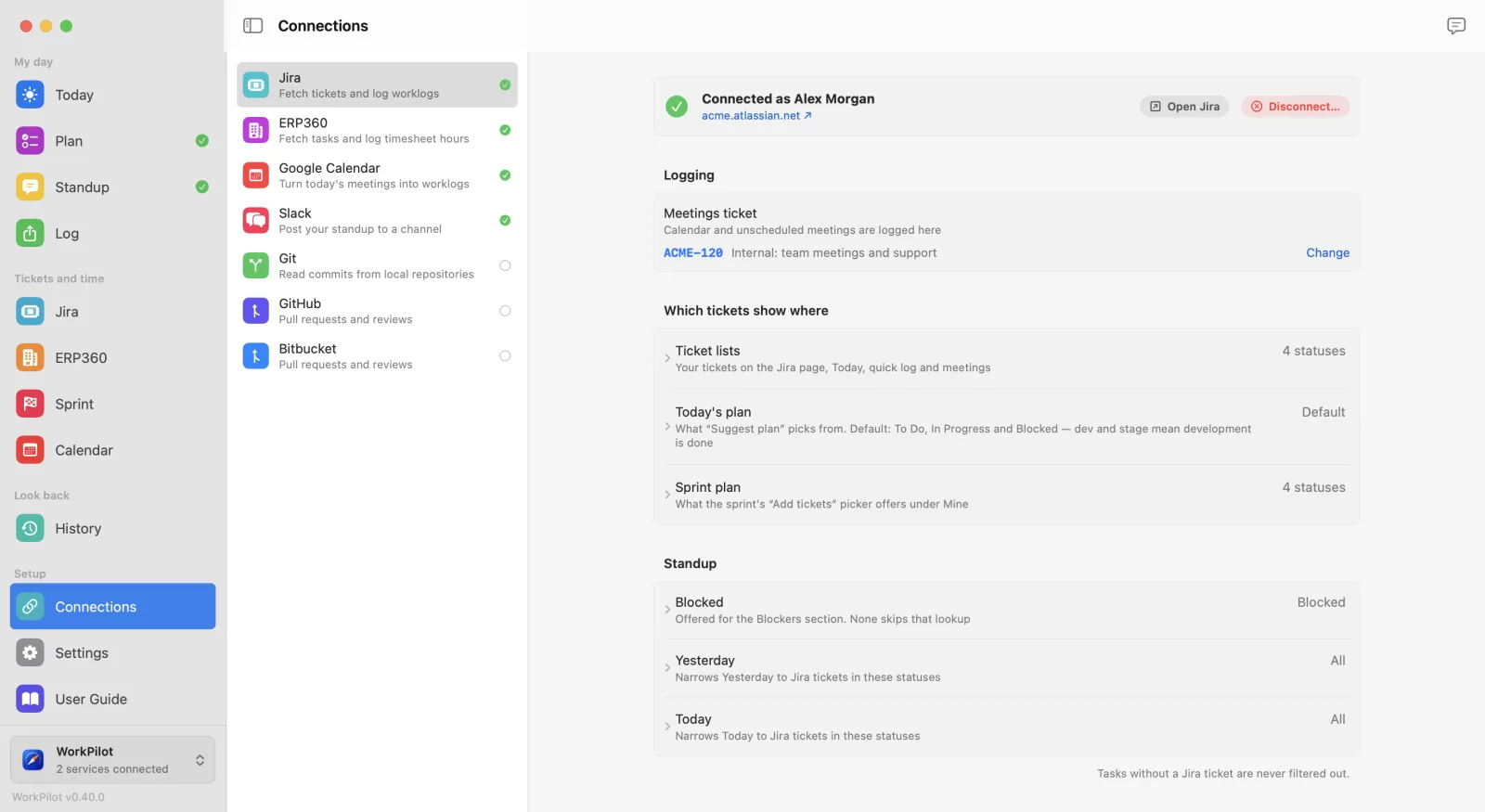Open Settings gear icon in sidebar

click(x=30, y=652)
